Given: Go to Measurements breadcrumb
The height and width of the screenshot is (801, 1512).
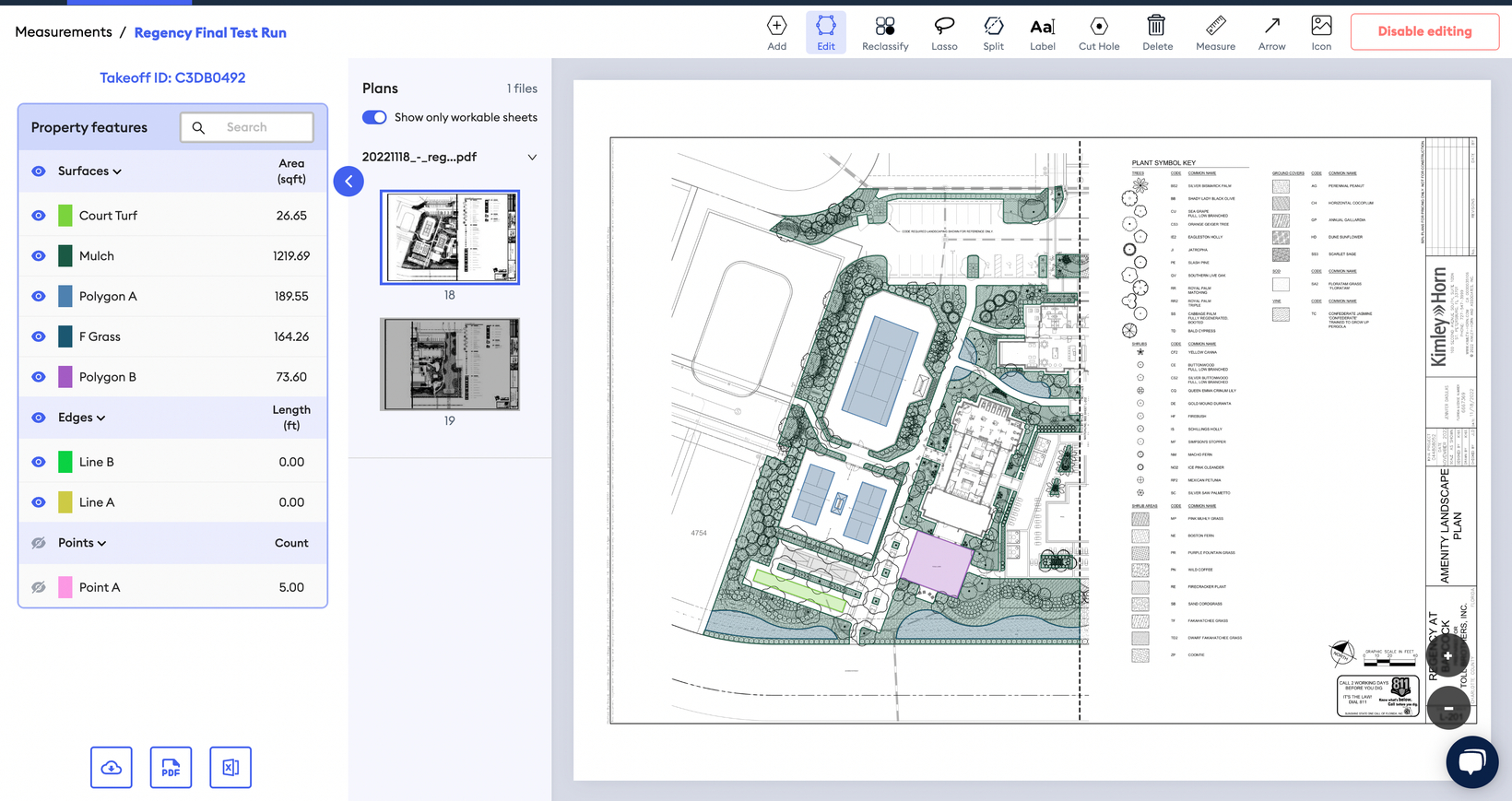Looking at the screenshot, I should pyautogui.click(x=64, y=32).
